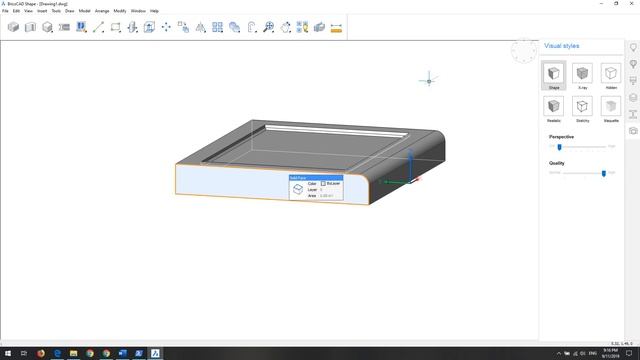
Task: Select the wall/slab tool icon
Action: click(30, 27)
